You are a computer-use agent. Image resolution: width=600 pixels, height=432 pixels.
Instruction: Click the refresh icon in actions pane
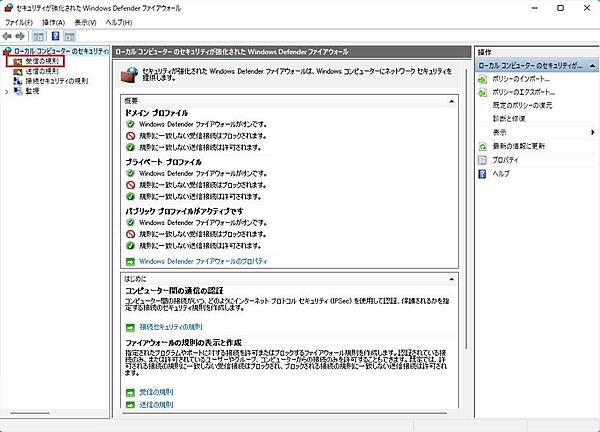[x=483, y=146]
